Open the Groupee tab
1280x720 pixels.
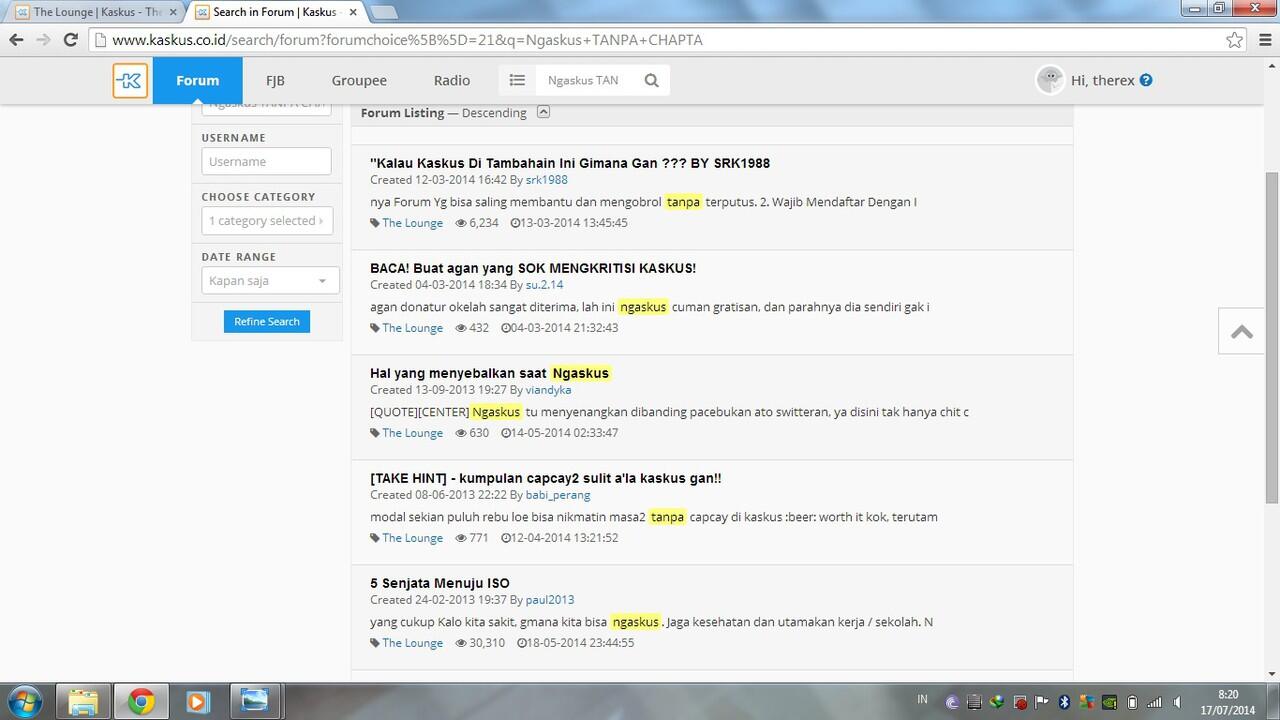pos(359,80)
